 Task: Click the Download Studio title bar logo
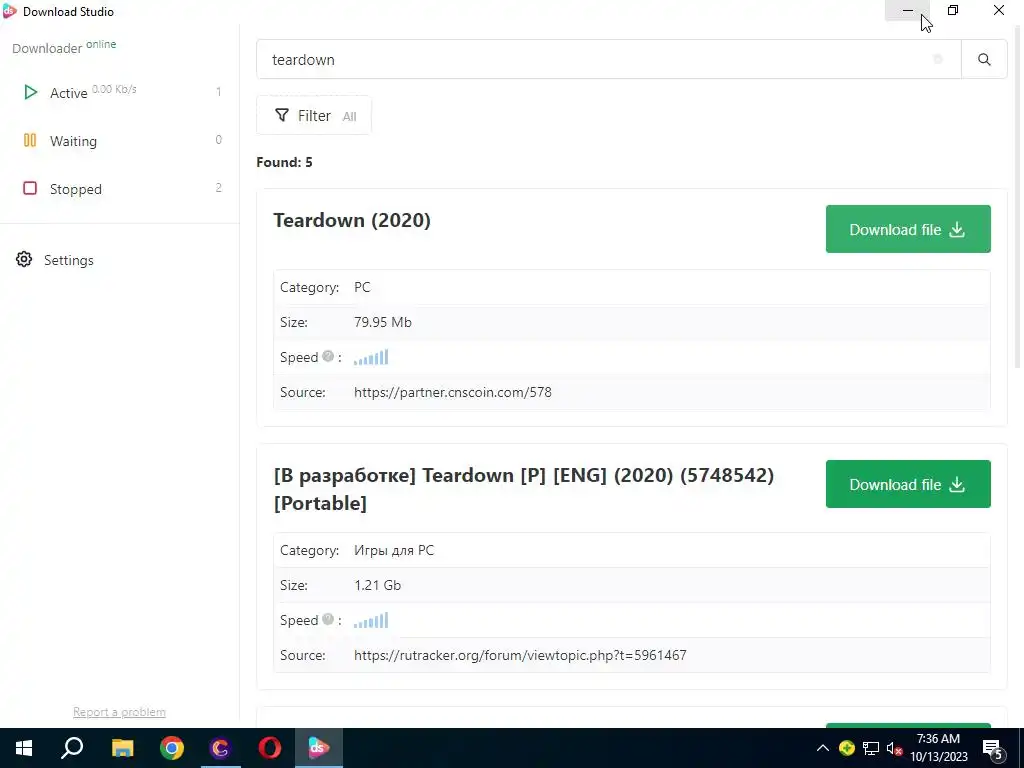click(10, 11)
